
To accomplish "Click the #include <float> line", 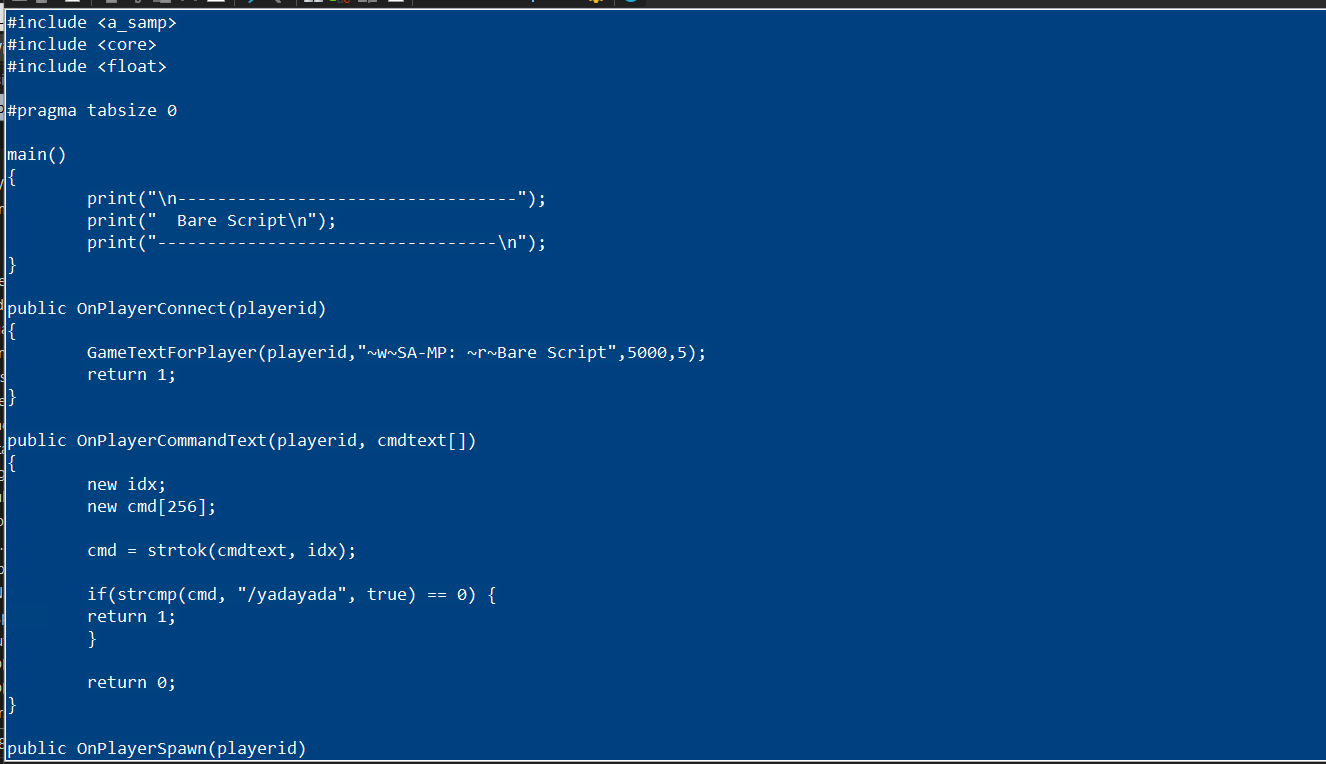I will (x=86, y=66).
